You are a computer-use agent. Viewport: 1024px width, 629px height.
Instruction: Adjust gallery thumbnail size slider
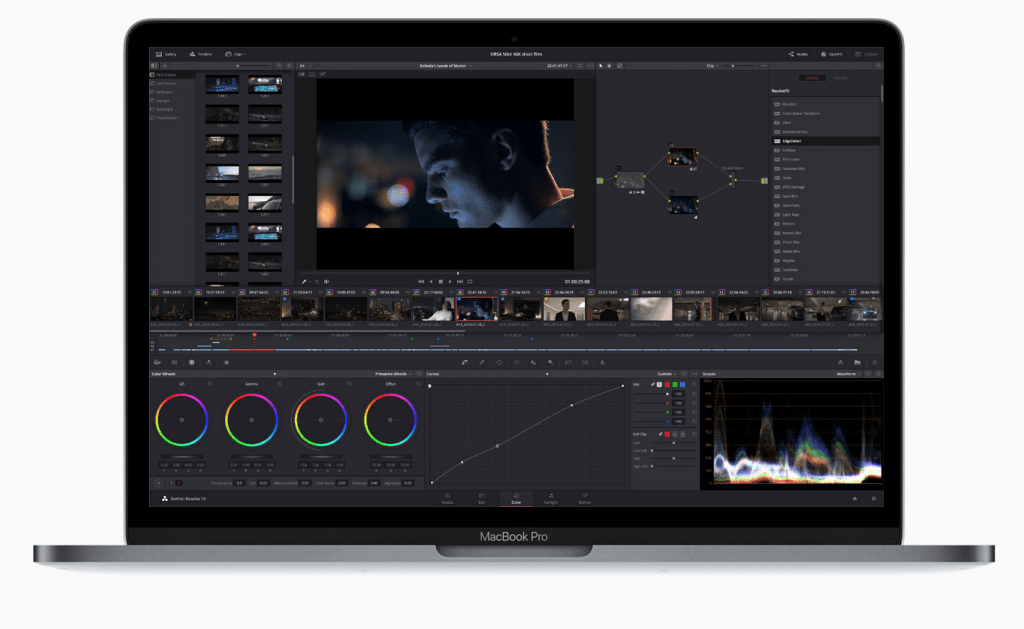click(x=255, y=66)
